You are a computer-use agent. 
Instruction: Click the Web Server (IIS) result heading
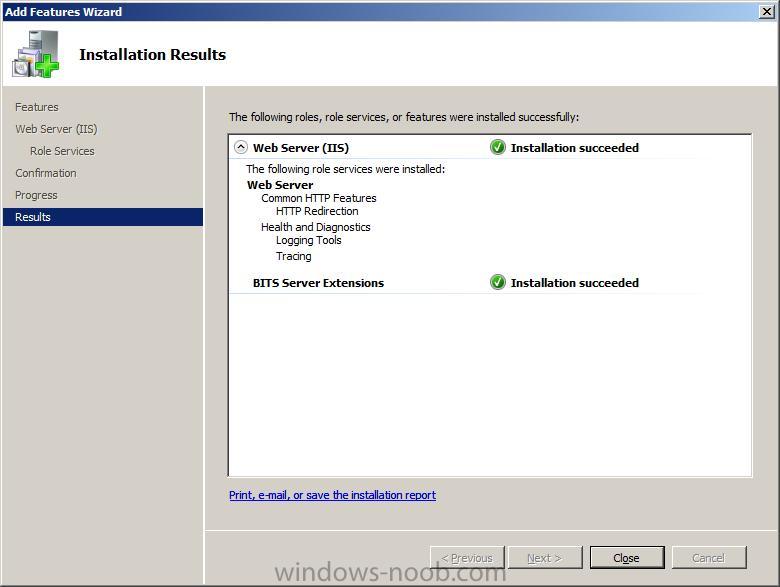(301, 148)
